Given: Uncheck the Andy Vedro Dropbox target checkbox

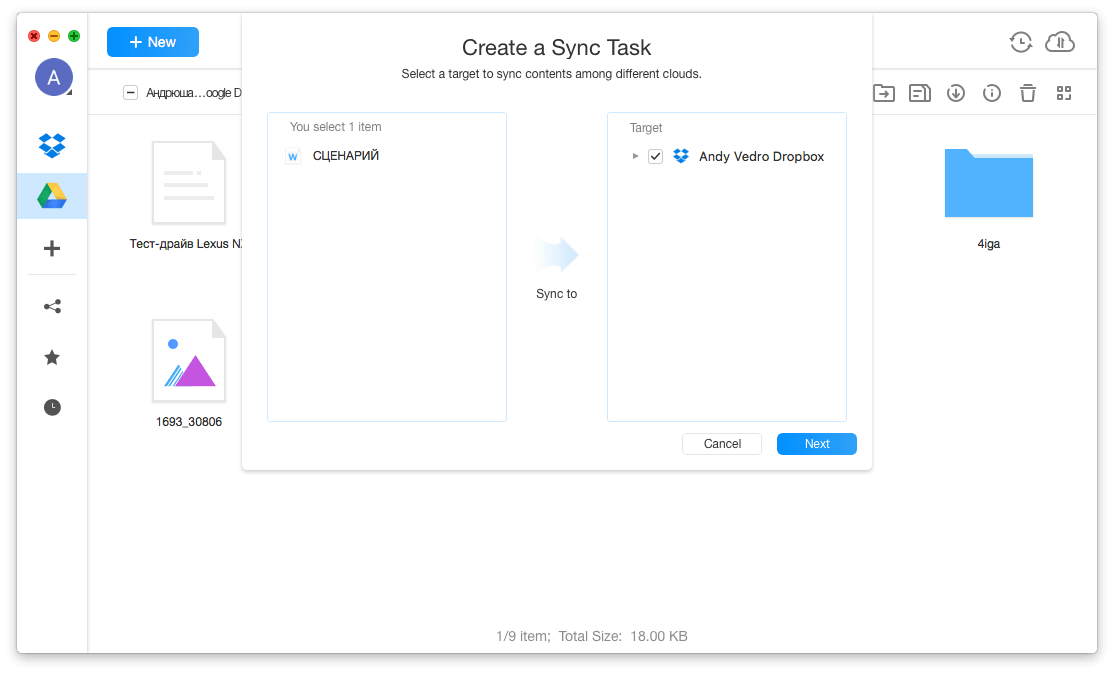Looking at the screenshot, I should pos(656,157).
